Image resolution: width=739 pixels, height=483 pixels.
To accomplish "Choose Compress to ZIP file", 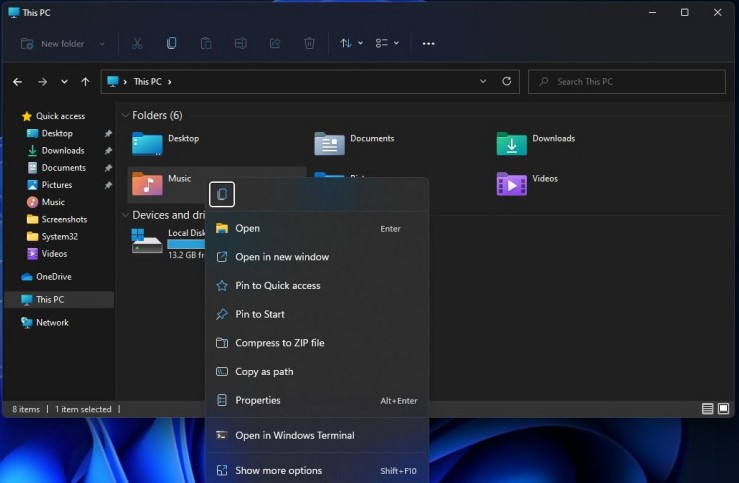I will [279, 343].
